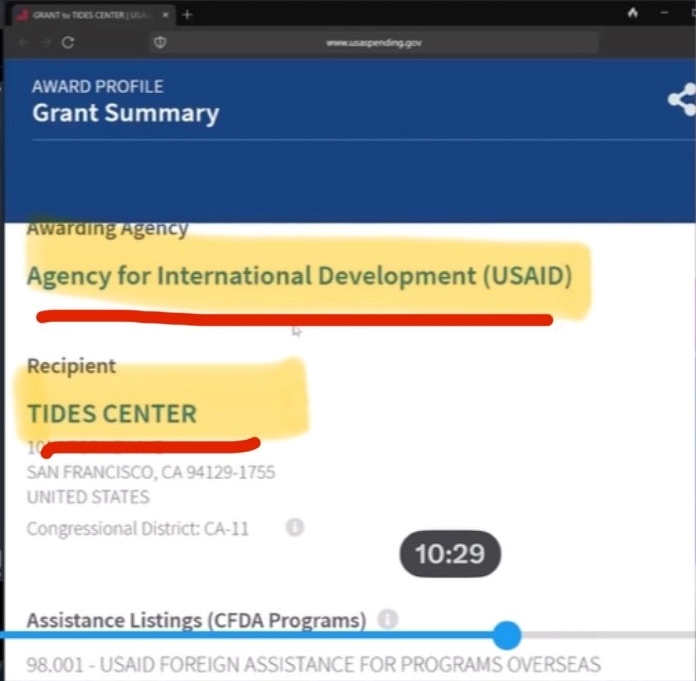Viewport: 696px width, 681px height.
Task: Click the shield icon in address bar
Action: point(160,43)
